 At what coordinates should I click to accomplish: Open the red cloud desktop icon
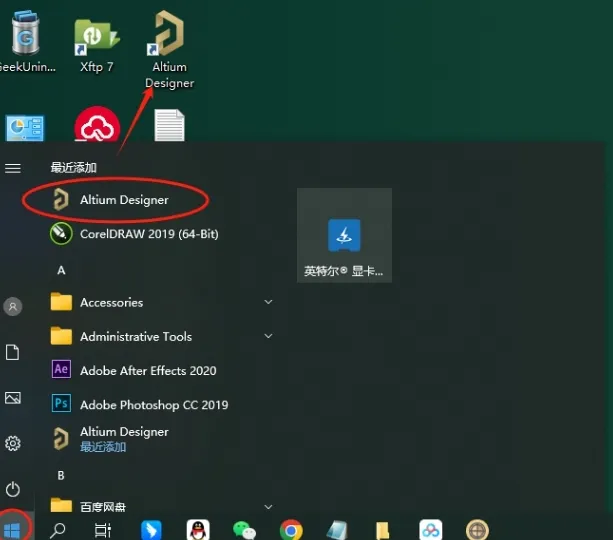click(x=97, y=124)
